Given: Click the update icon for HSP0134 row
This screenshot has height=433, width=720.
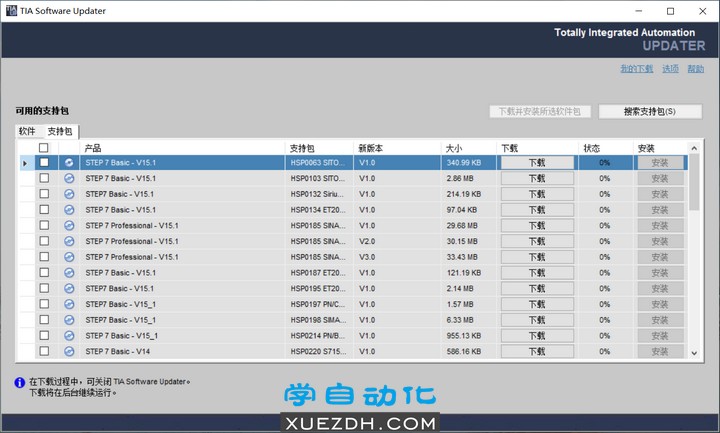Looking at the screenshot, I should (x=69, y=210).
